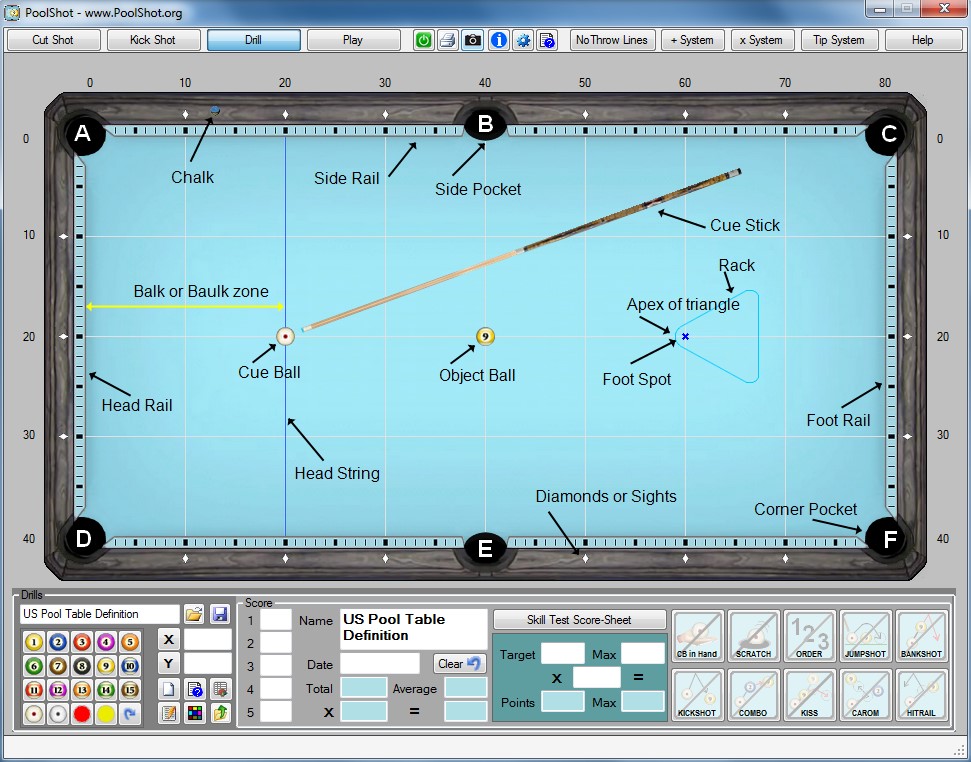Click the table grid with arrow icon
The image size is (971, 762).
pos(220,689)
